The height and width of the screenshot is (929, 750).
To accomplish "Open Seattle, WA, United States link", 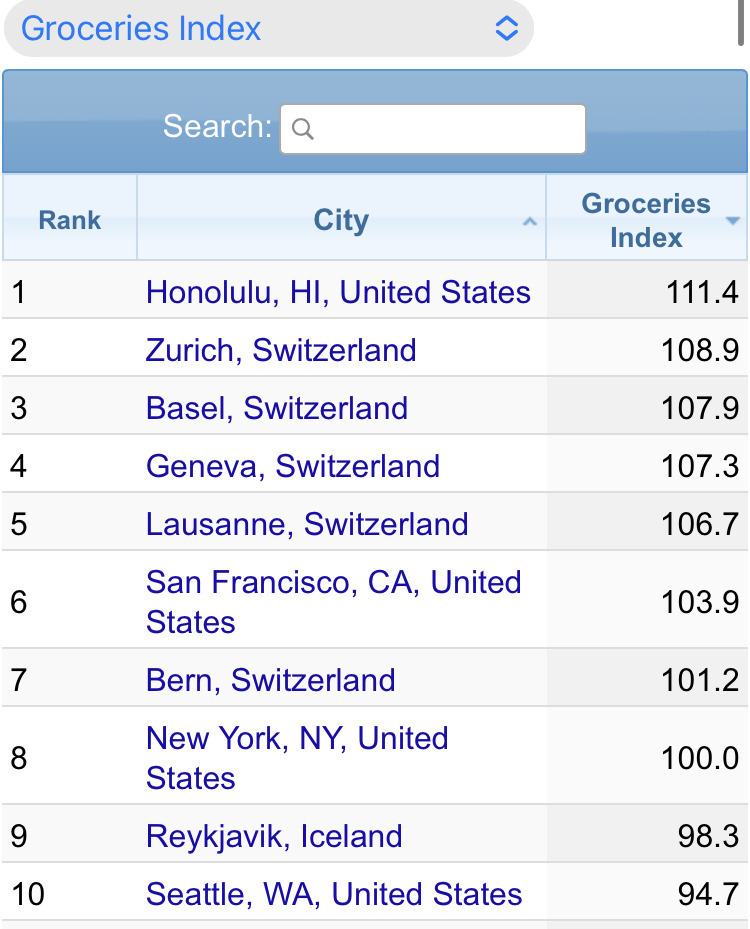I will click(334, 894).
